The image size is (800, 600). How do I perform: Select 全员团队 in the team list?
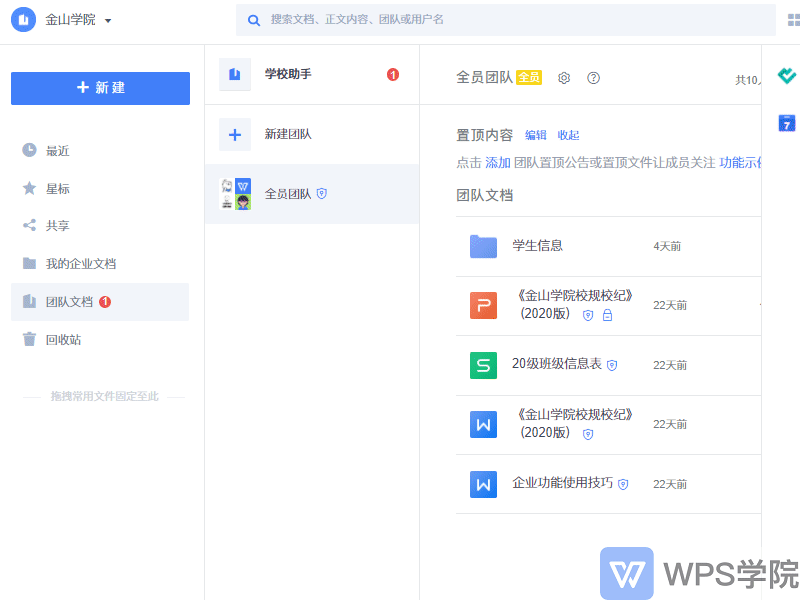pyautogui.click(x=312, y=194)
